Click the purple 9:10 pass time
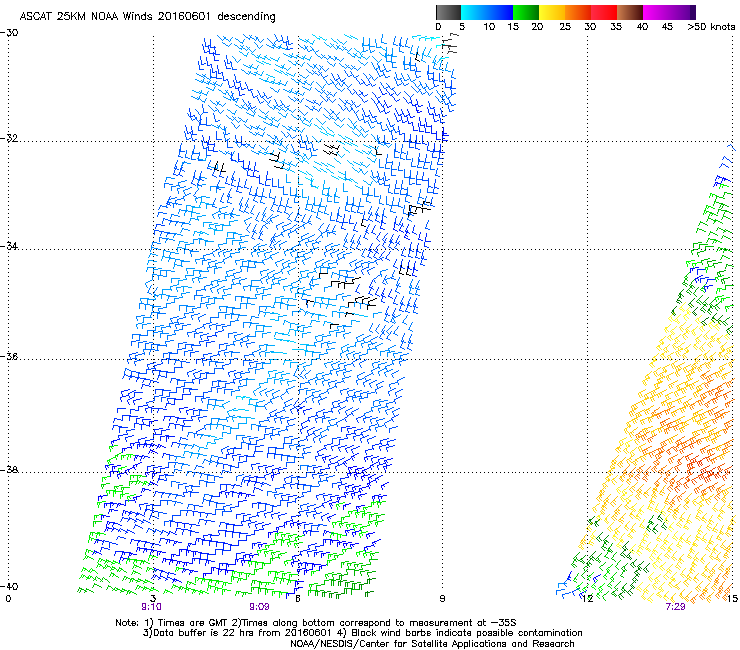The image size is (740, 650). pos(151,607)
